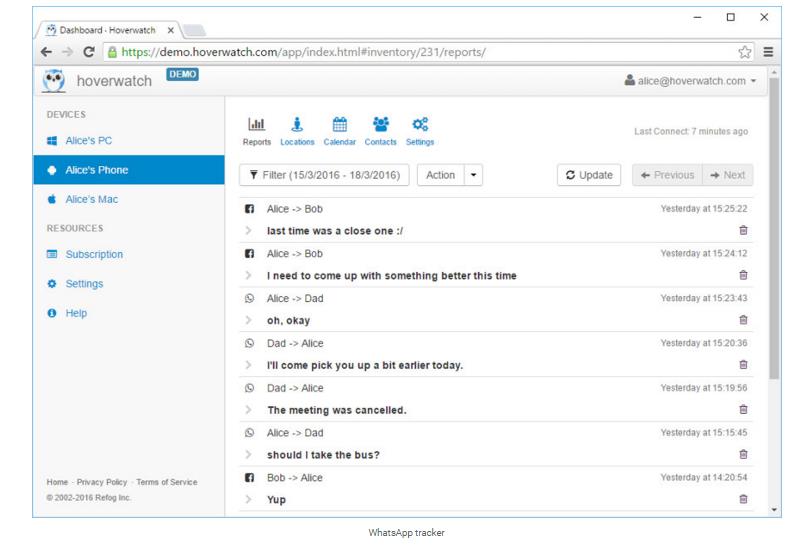Close the Dashboard - Hoverwatch tab
The height and width of the screenshot is (549, 810).
point(170,30)
